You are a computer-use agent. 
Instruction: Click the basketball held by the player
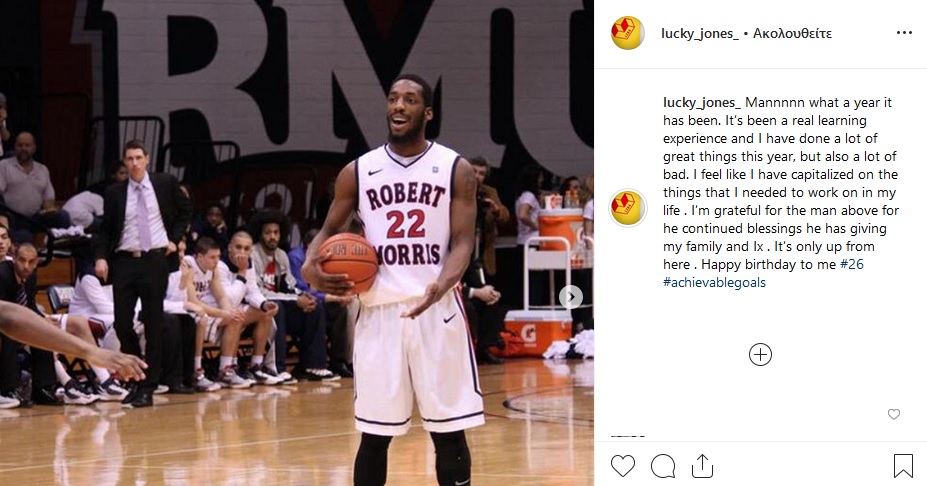tap(349, 263)
